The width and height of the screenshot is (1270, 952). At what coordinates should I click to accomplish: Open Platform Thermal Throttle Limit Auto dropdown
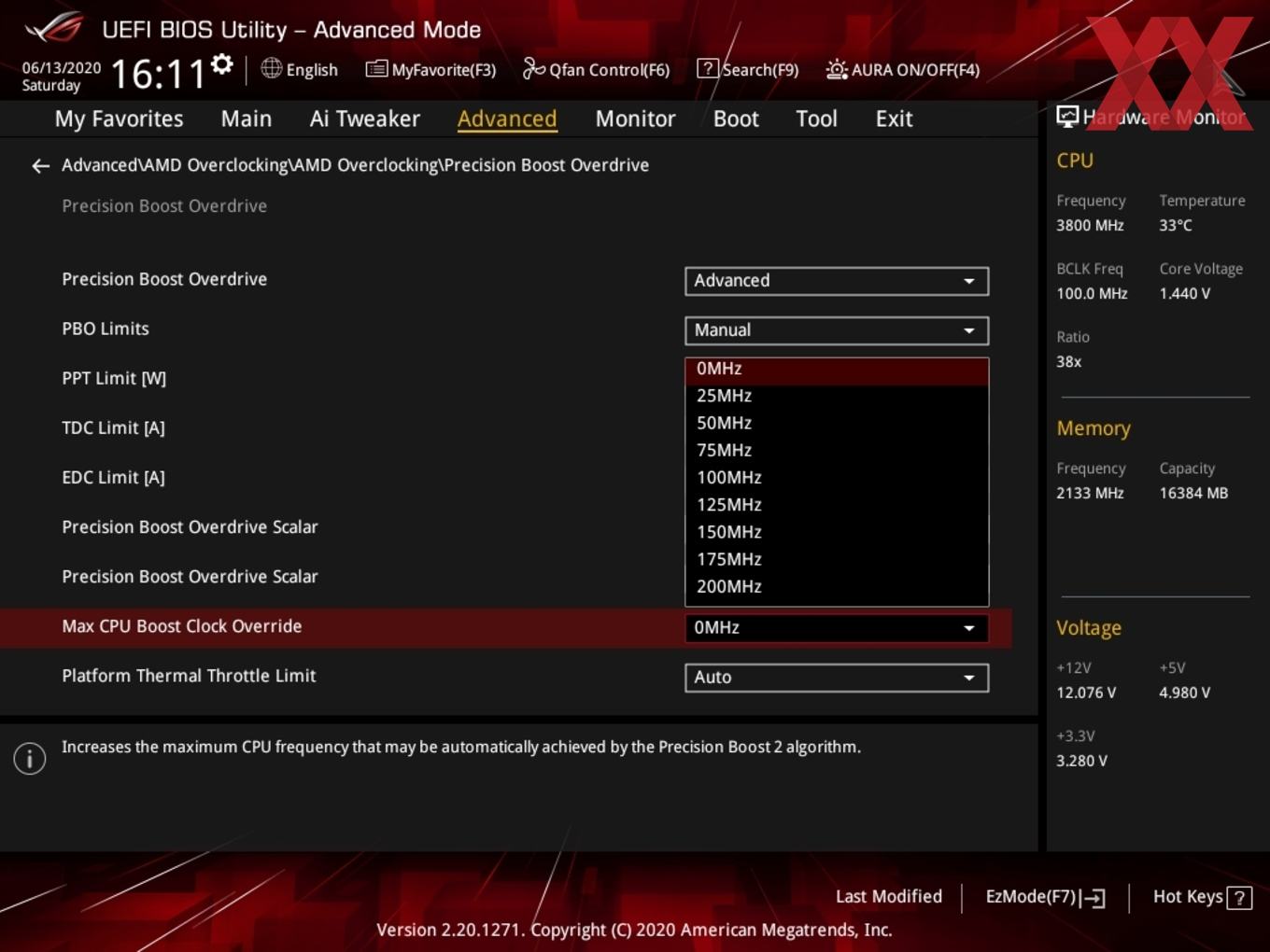click(x=837, y=678)
